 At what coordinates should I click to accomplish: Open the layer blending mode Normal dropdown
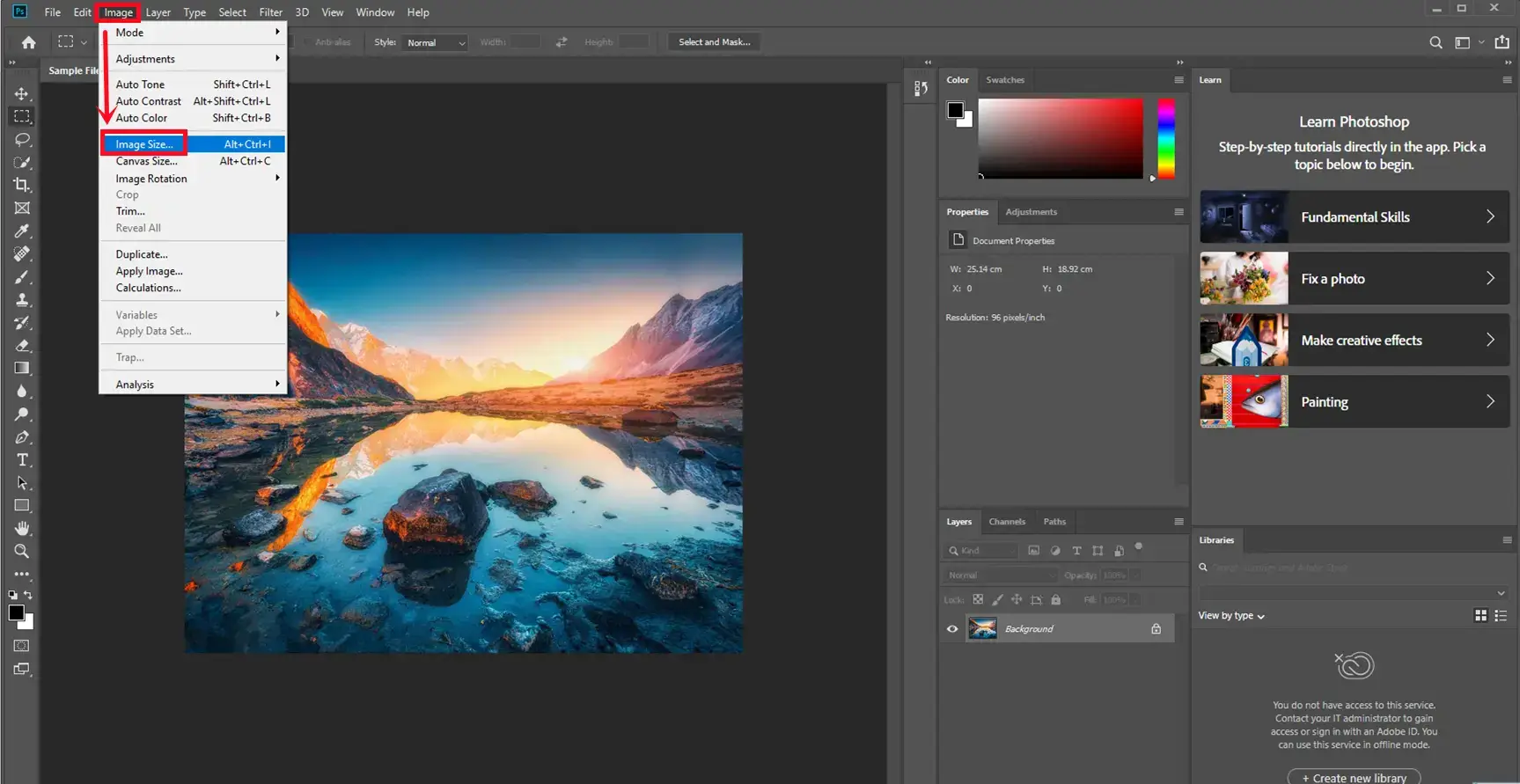[1001, 575]
